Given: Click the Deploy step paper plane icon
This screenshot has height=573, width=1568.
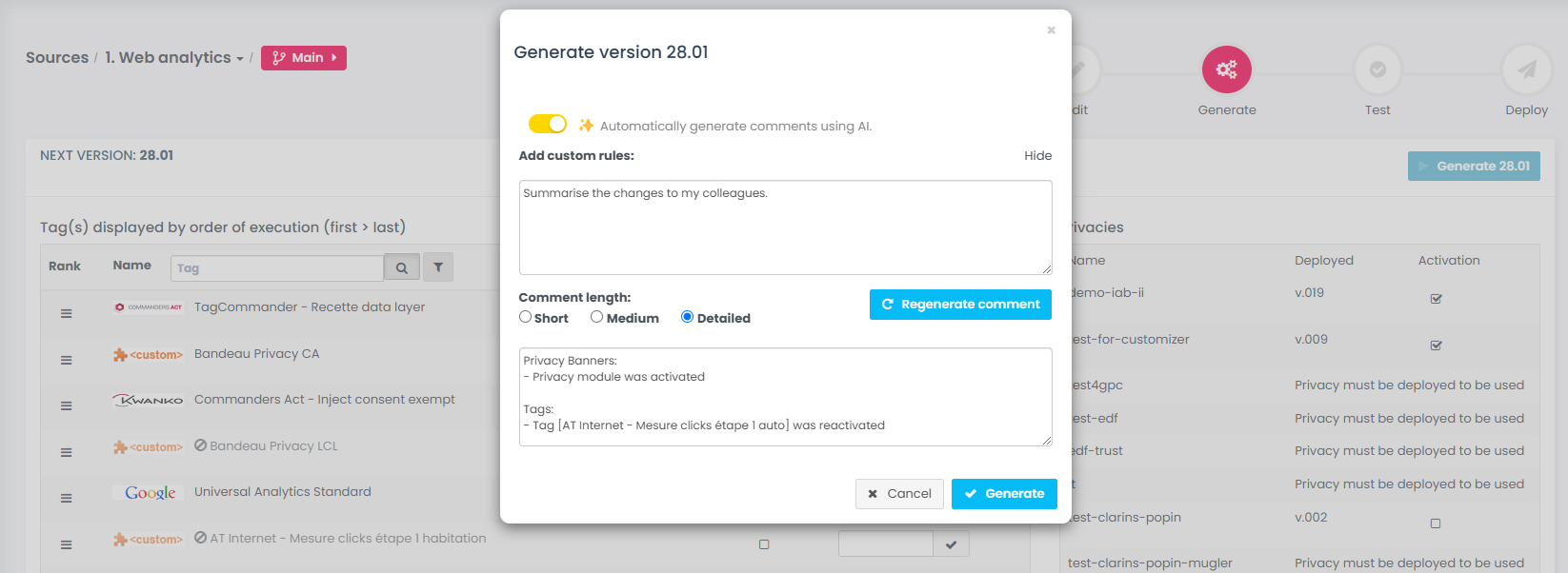Looking at the screenshot, I should 1526,69.
